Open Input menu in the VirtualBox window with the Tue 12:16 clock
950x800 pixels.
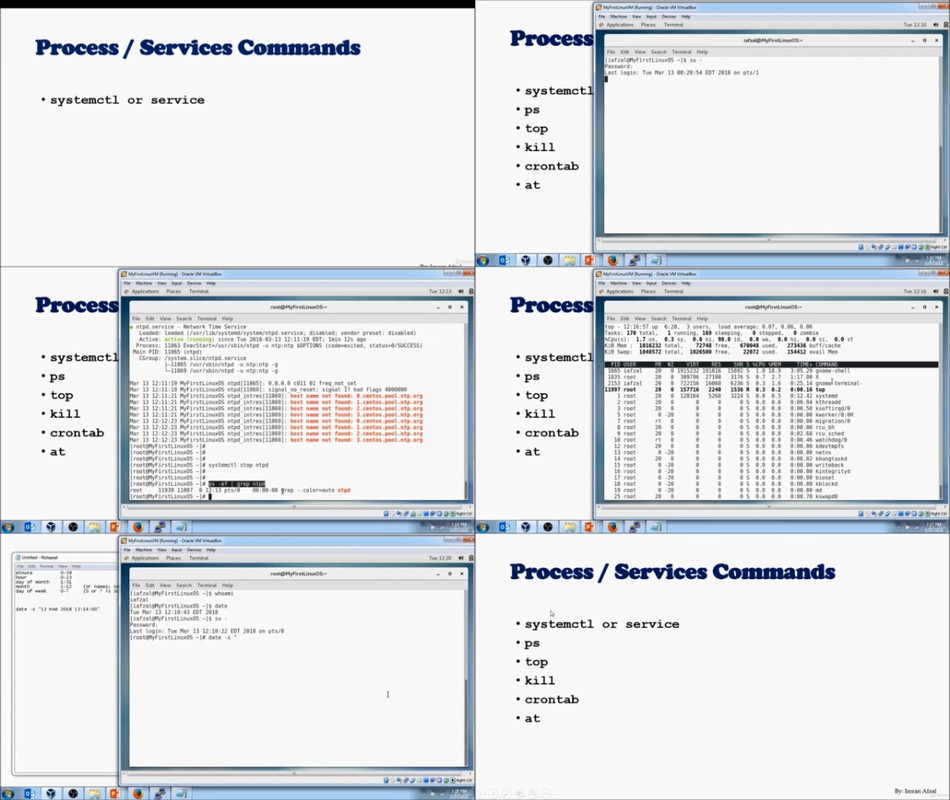click(651, 283)
